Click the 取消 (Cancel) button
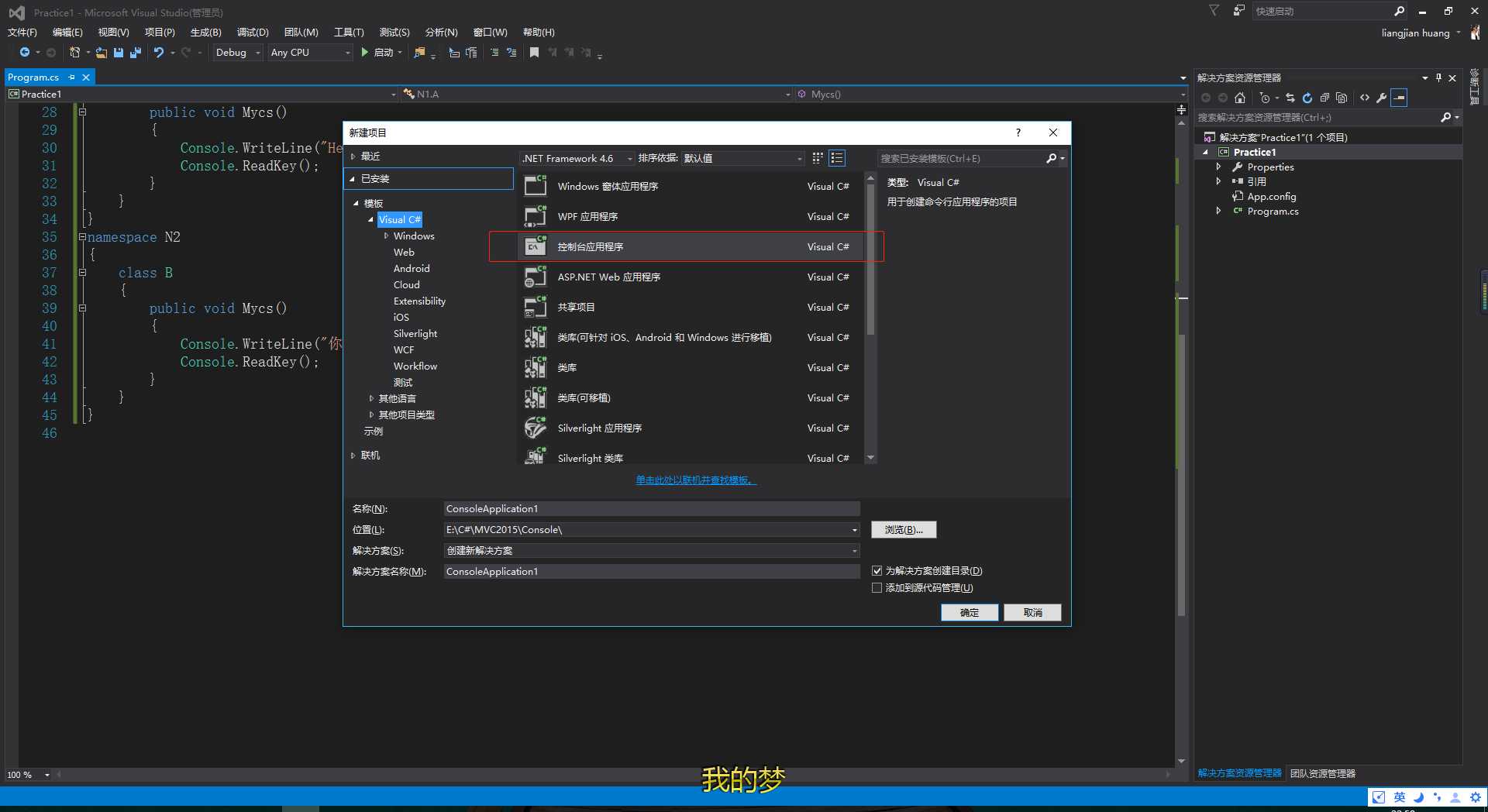The height and width of the screenshot is (812, 1488). [x=1032, y=612]
